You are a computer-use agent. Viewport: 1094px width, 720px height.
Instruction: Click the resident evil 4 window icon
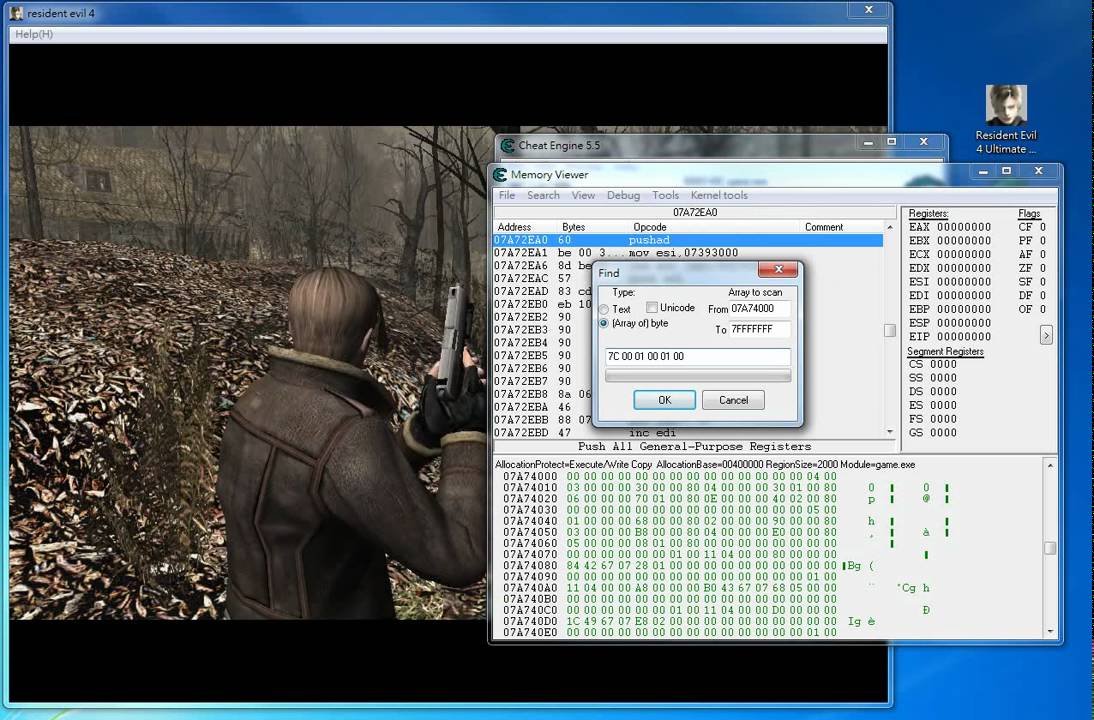tap(16, 13)
